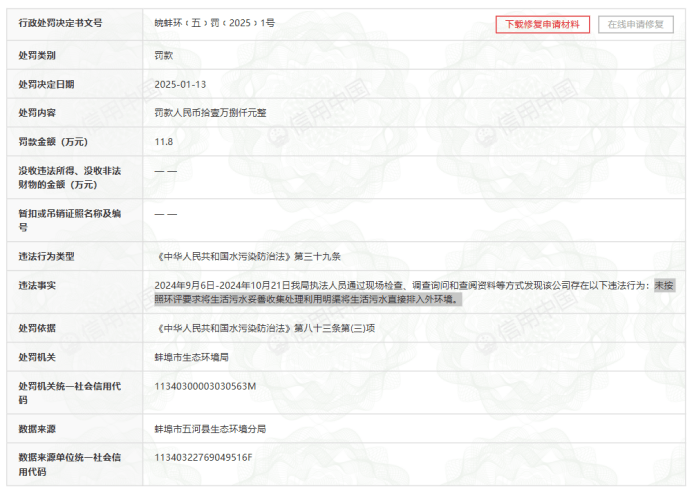Click the 处罚内容 label

(x=37, y=113)
